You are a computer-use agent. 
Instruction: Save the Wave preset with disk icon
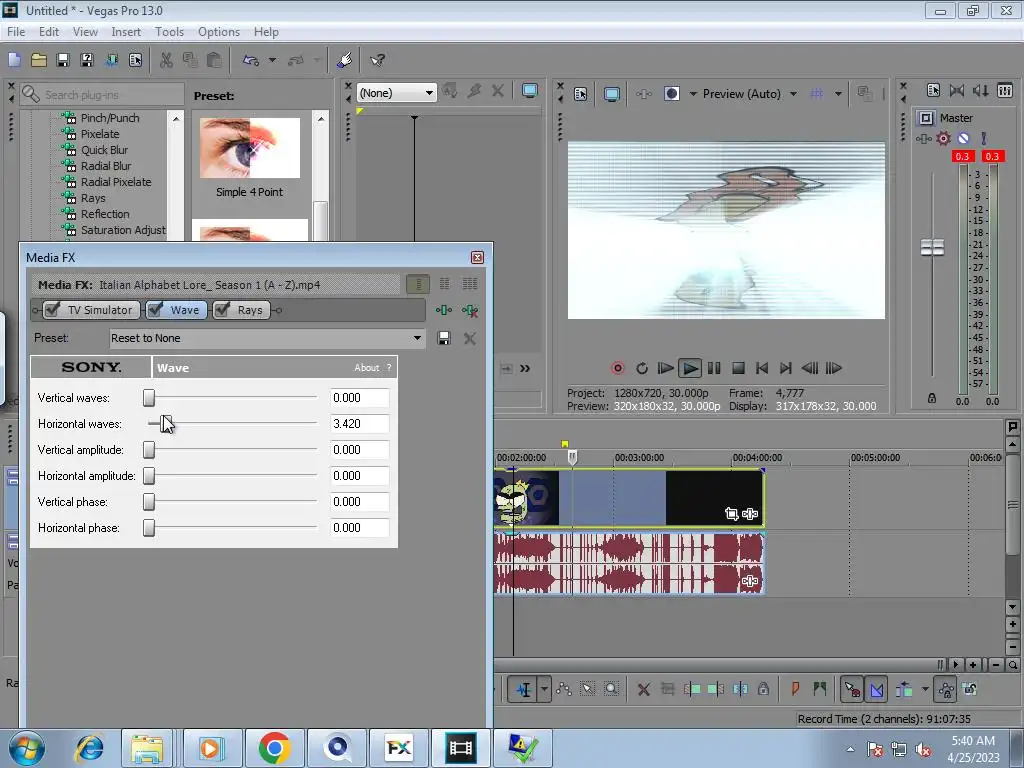tap(444, 338)
